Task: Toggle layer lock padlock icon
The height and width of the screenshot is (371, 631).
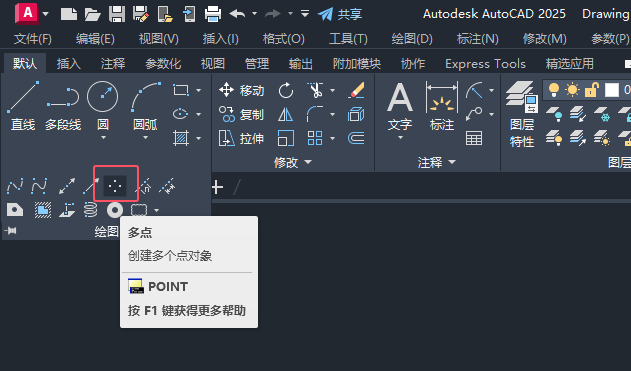Action: [x=592, y=90]
